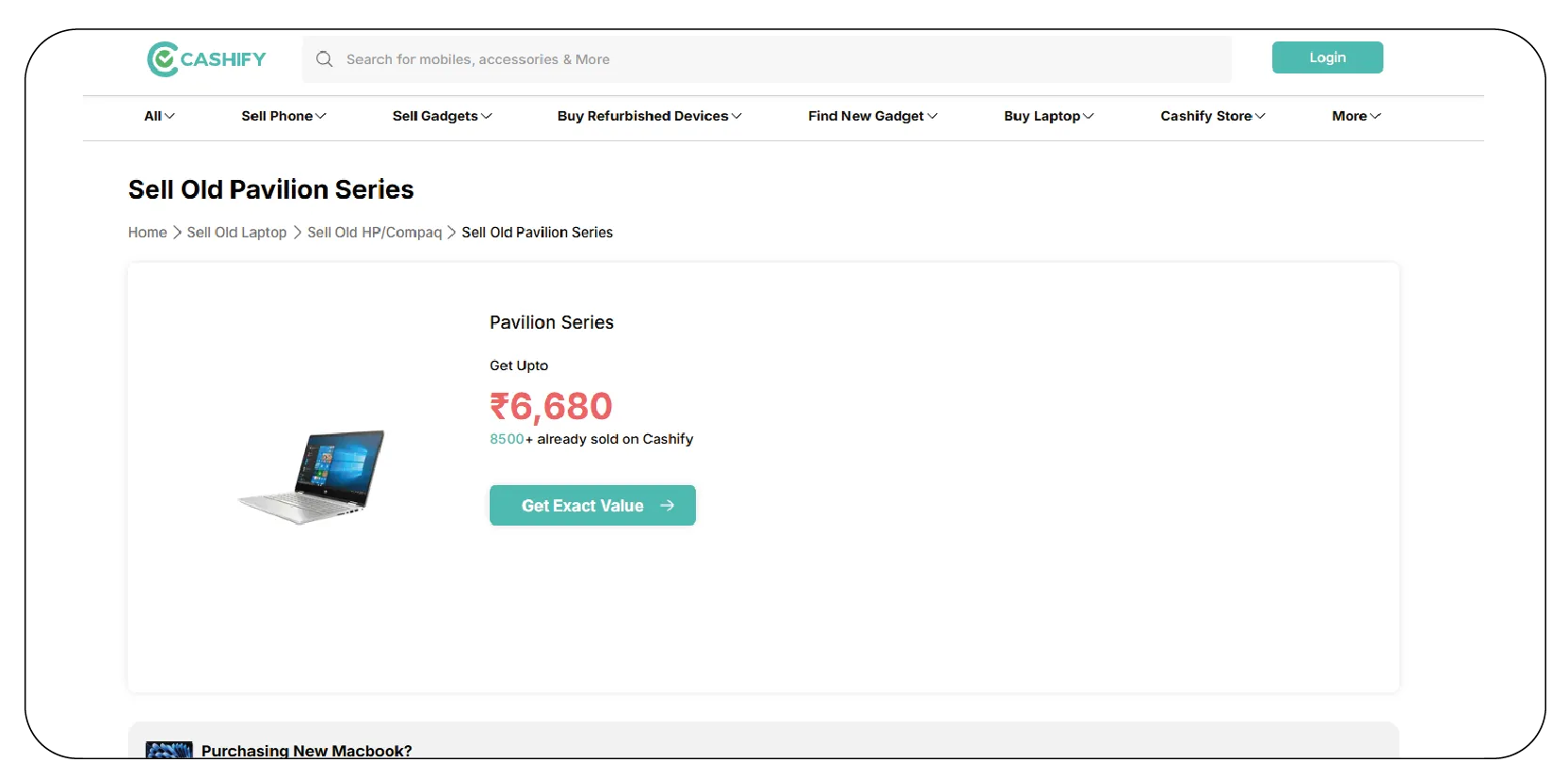This screenshot has width=1568, height=779.
Task: Expand the Buy Refurbished Devices menu
Action: [x=648, y=116]
